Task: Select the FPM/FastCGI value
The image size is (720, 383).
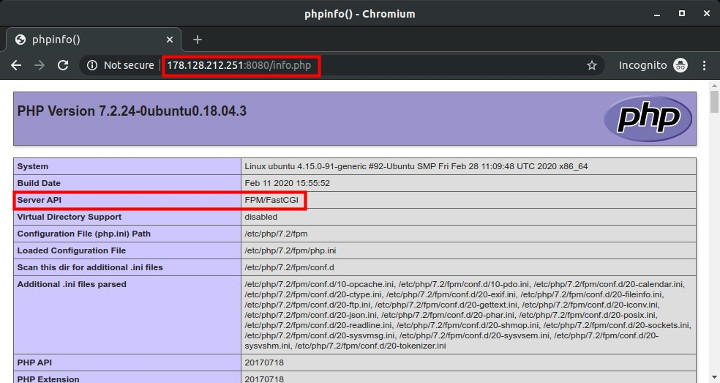Action: 271,200
